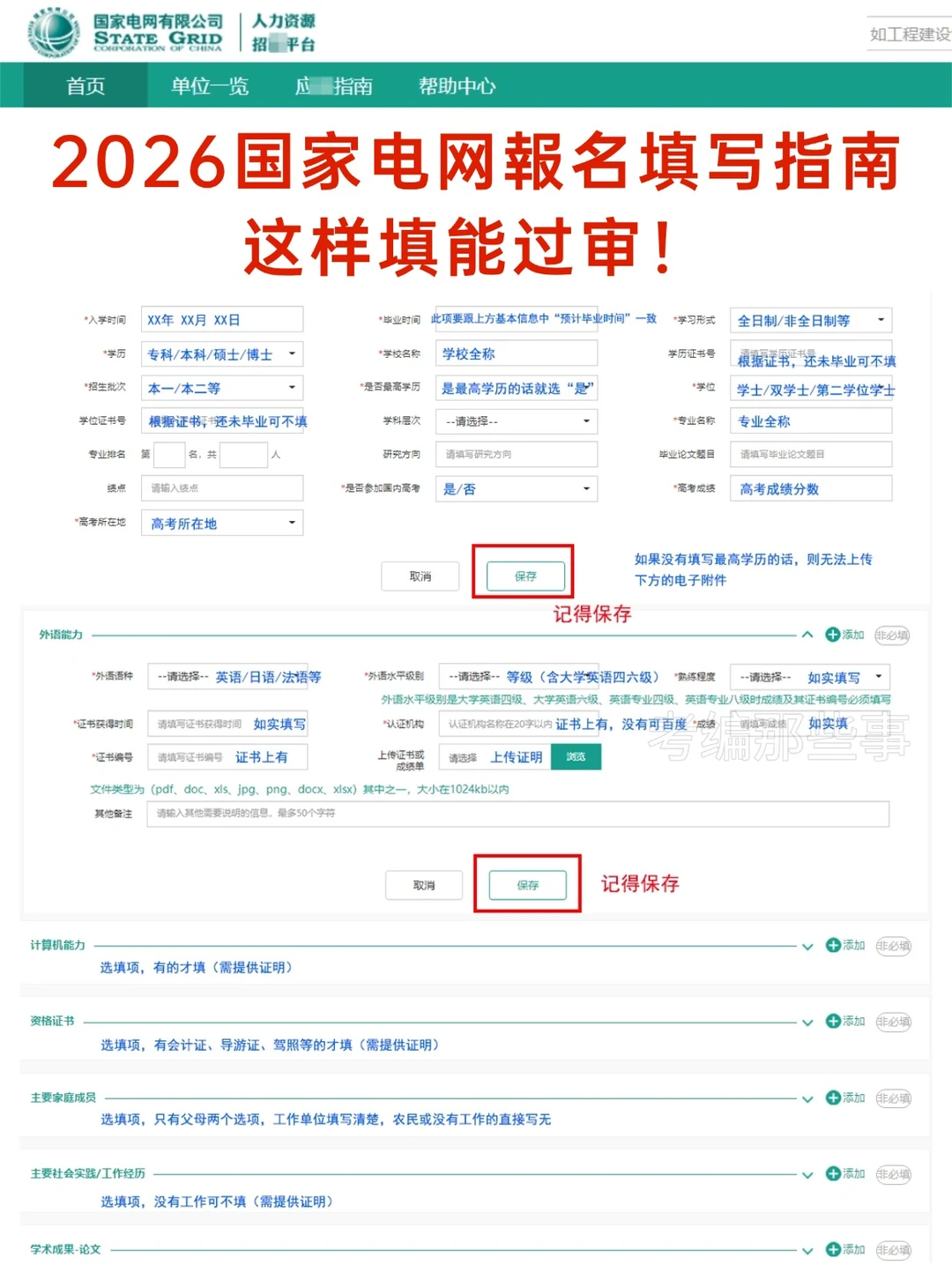Click the 证书获得时间 input field
The height and width of the screenshot is (1272, 952).
point(227,724)
